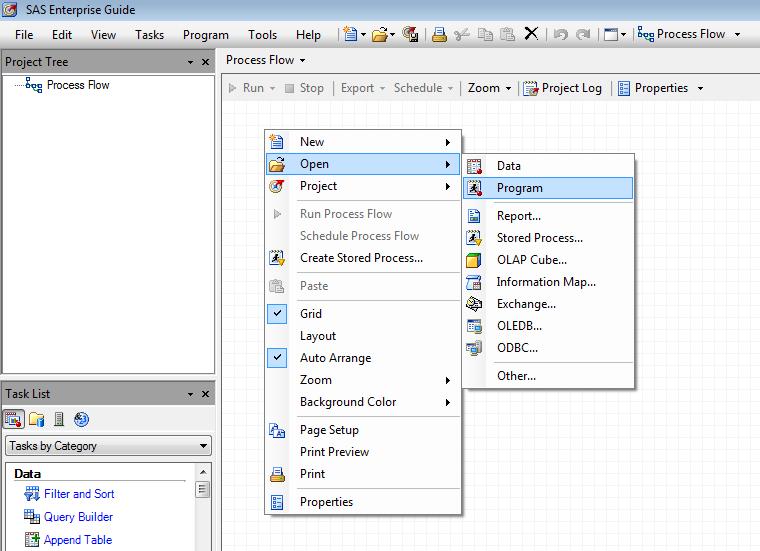760x551 pixels.
Task: Click the ODBC submenu icon
Action: click(x=474, y=348)
